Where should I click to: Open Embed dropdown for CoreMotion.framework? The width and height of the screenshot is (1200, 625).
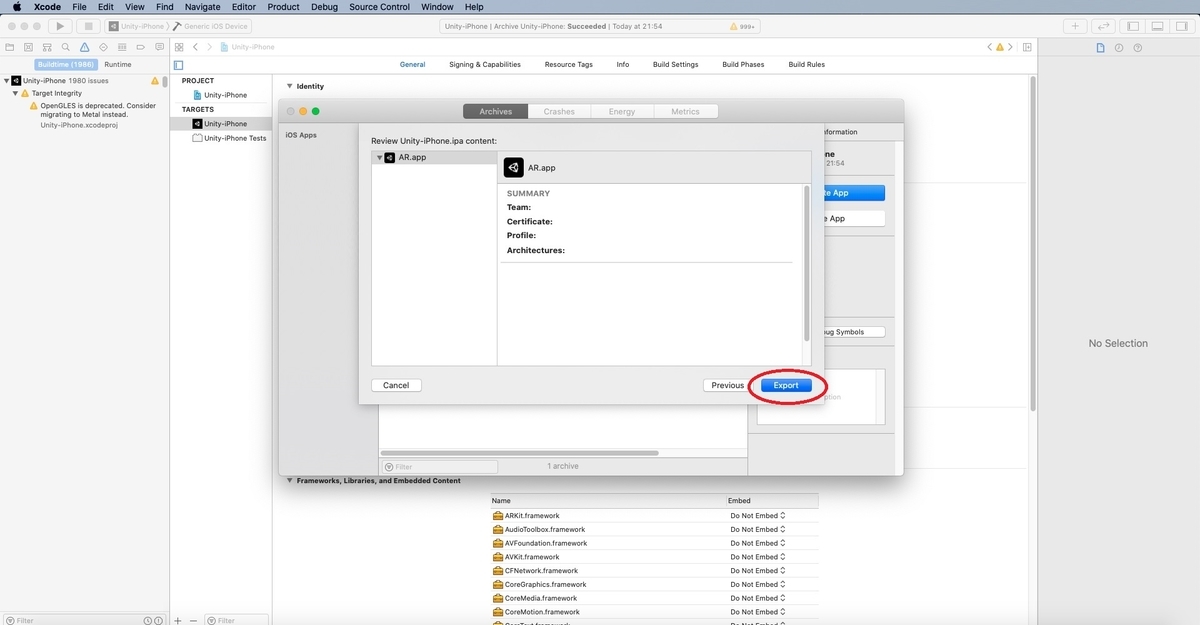(x=758, y=612)
